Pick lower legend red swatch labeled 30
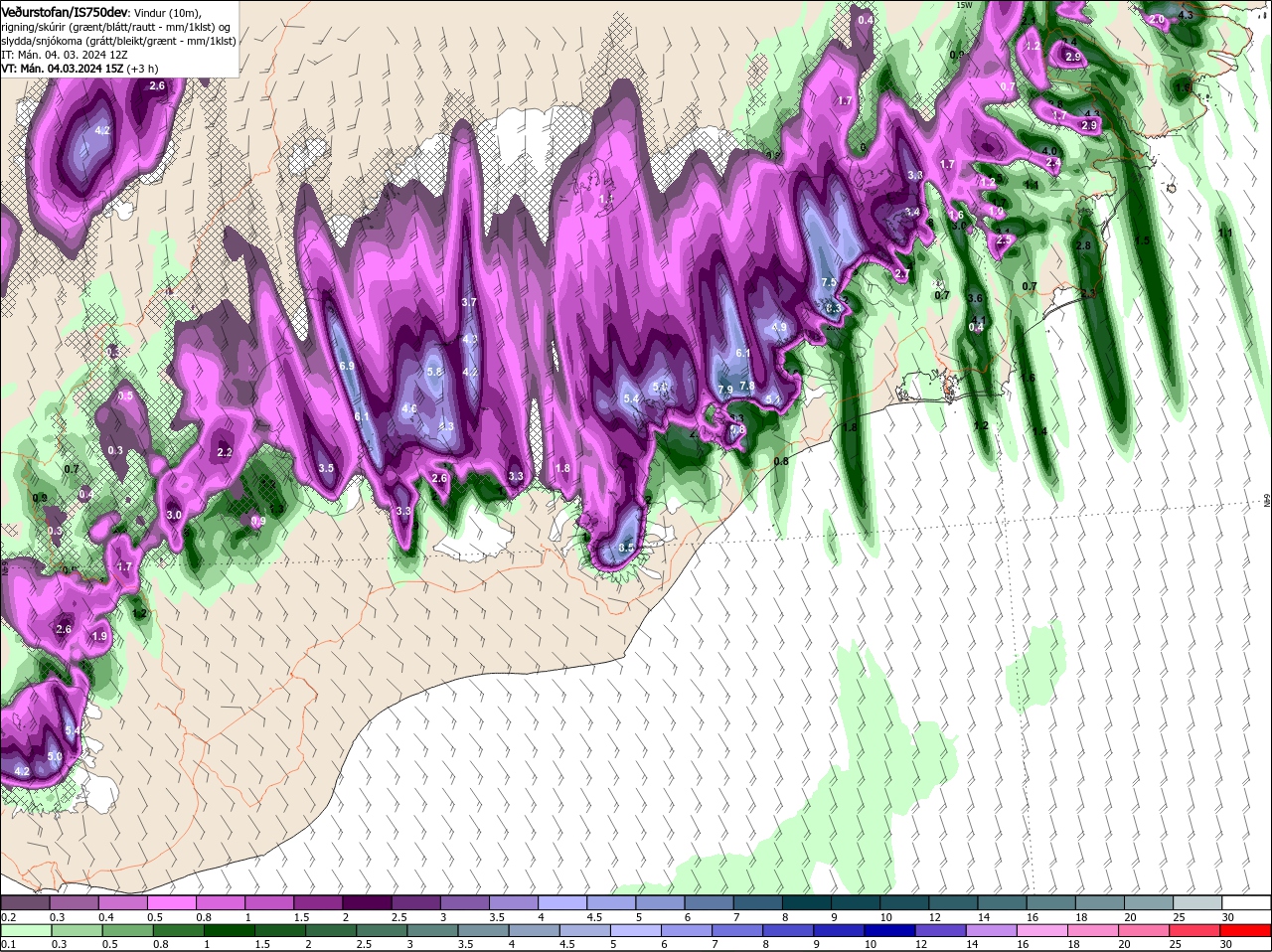This screenshot has width=1272, height=952. pyautogui.click(x=1246, y=931)
